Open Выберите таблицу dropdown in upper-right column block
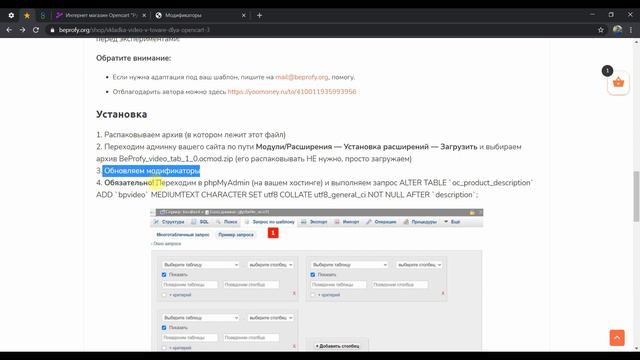 349,265
